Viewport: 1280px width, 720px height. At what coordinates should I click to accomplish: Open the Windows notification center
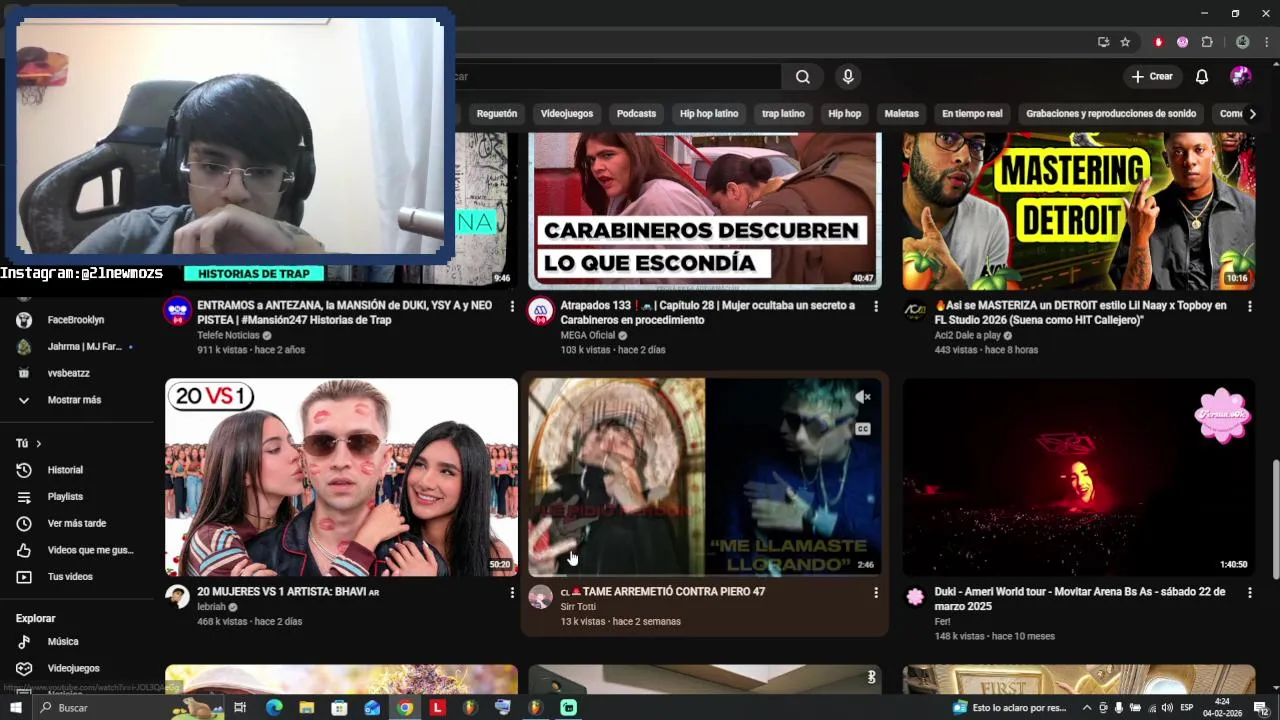point(1261,708)
